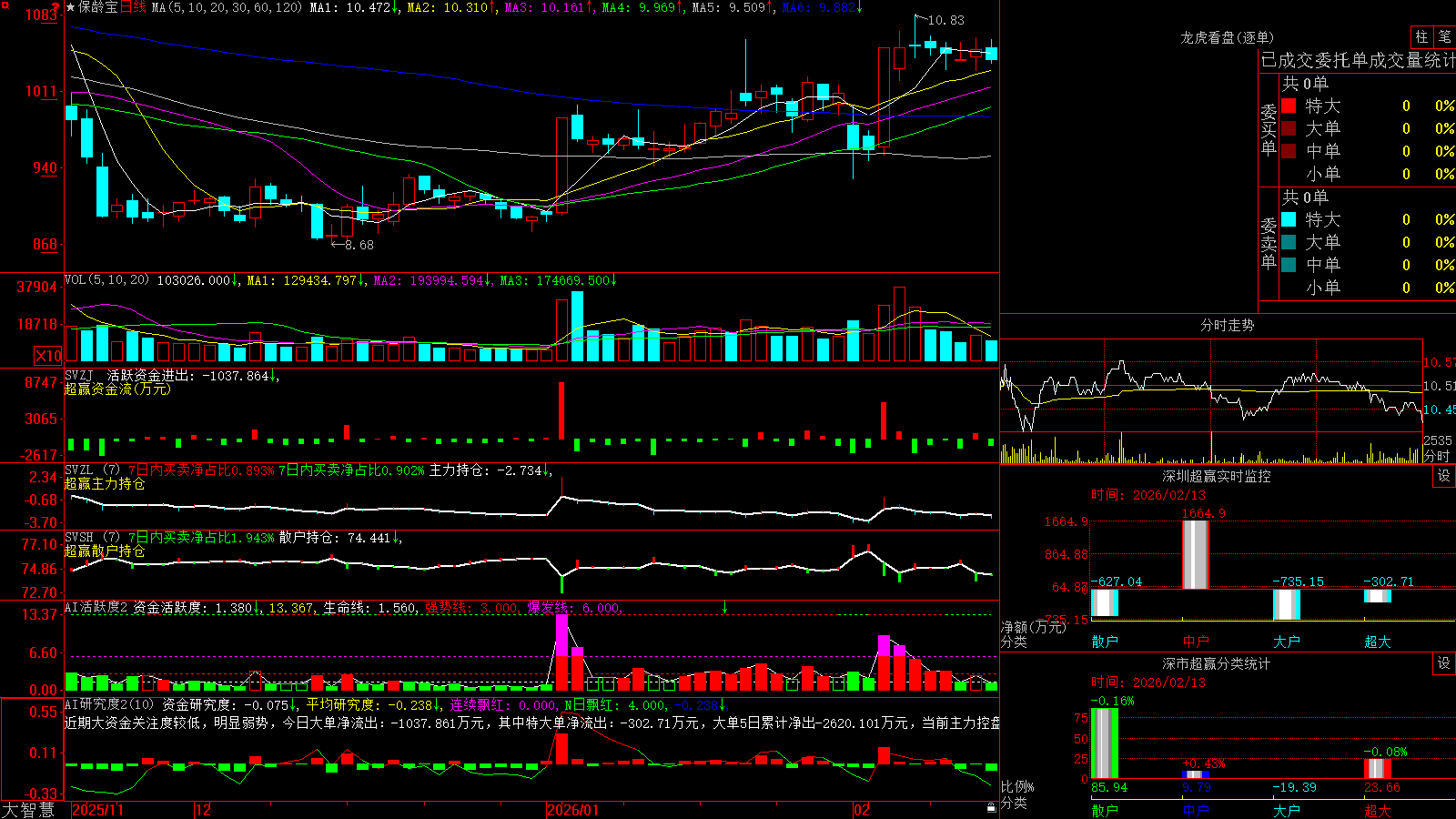Click the dark red 大单 swatch under 委买单
The height and width of the screenshot is (819, 1456).
(1289, 128)
